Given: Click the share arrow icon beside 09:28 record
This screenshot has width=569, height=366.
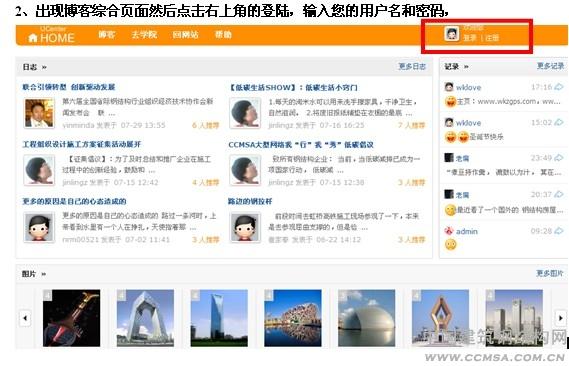Looking at the screenshot, I should [x=559, y=231].
